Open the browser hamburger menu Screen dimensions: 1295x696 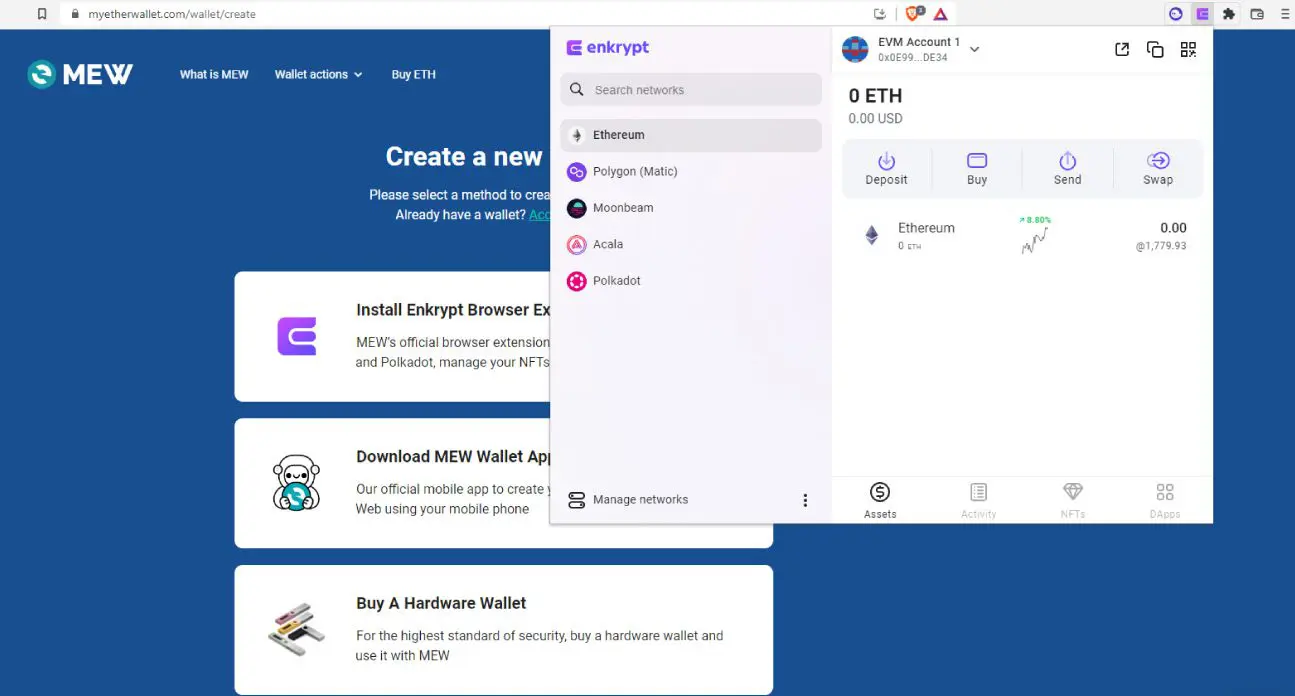tap(1285, 14)
